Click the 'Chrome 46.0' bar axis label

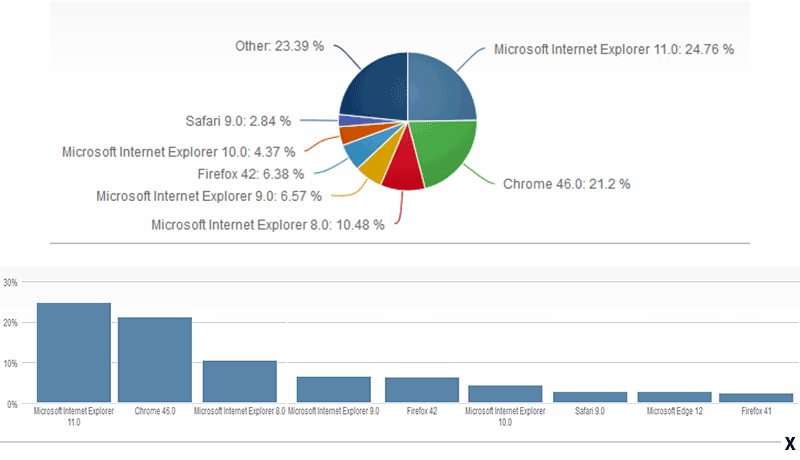pyautogui.click(x=155, y=411)
